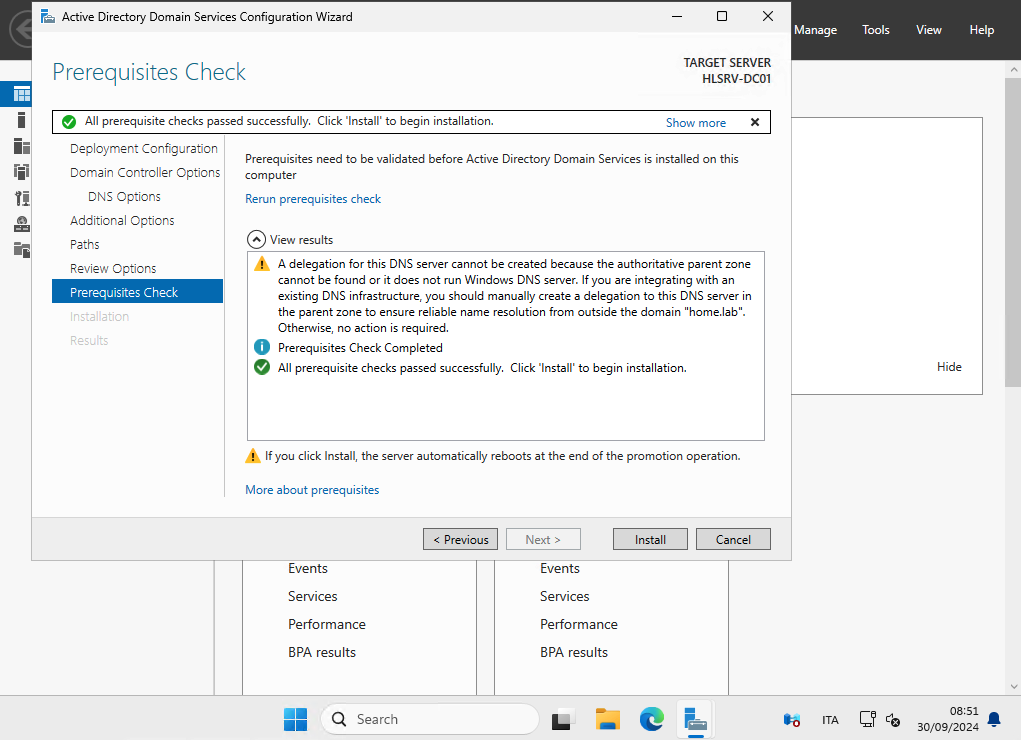Click Rerun prerequisites check link
This screenshot has height=740, width=1021.
pyautogui.click(x=313, y=199)
